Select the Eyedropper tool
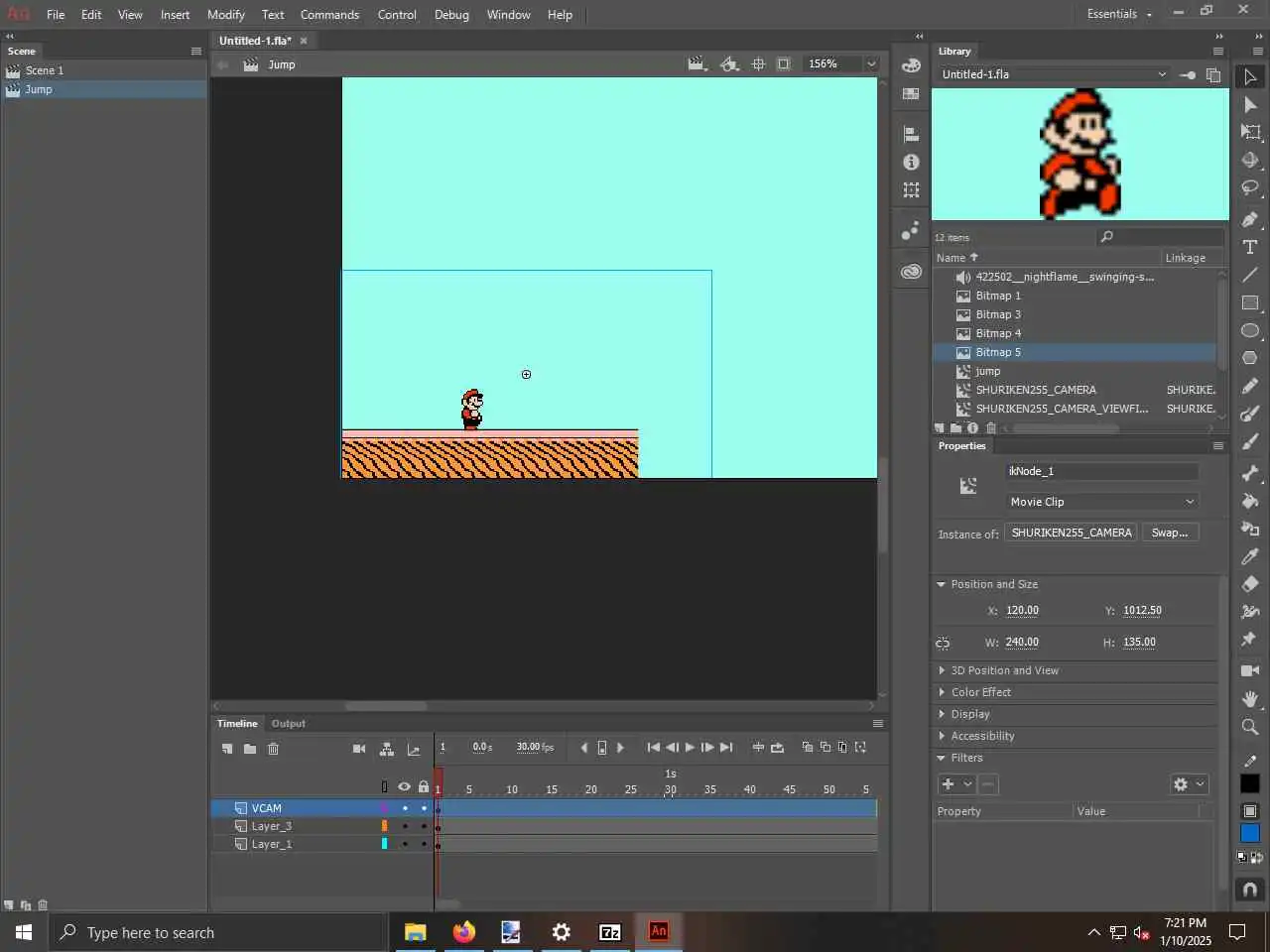1270x952 pixels. coord(1250,556)
